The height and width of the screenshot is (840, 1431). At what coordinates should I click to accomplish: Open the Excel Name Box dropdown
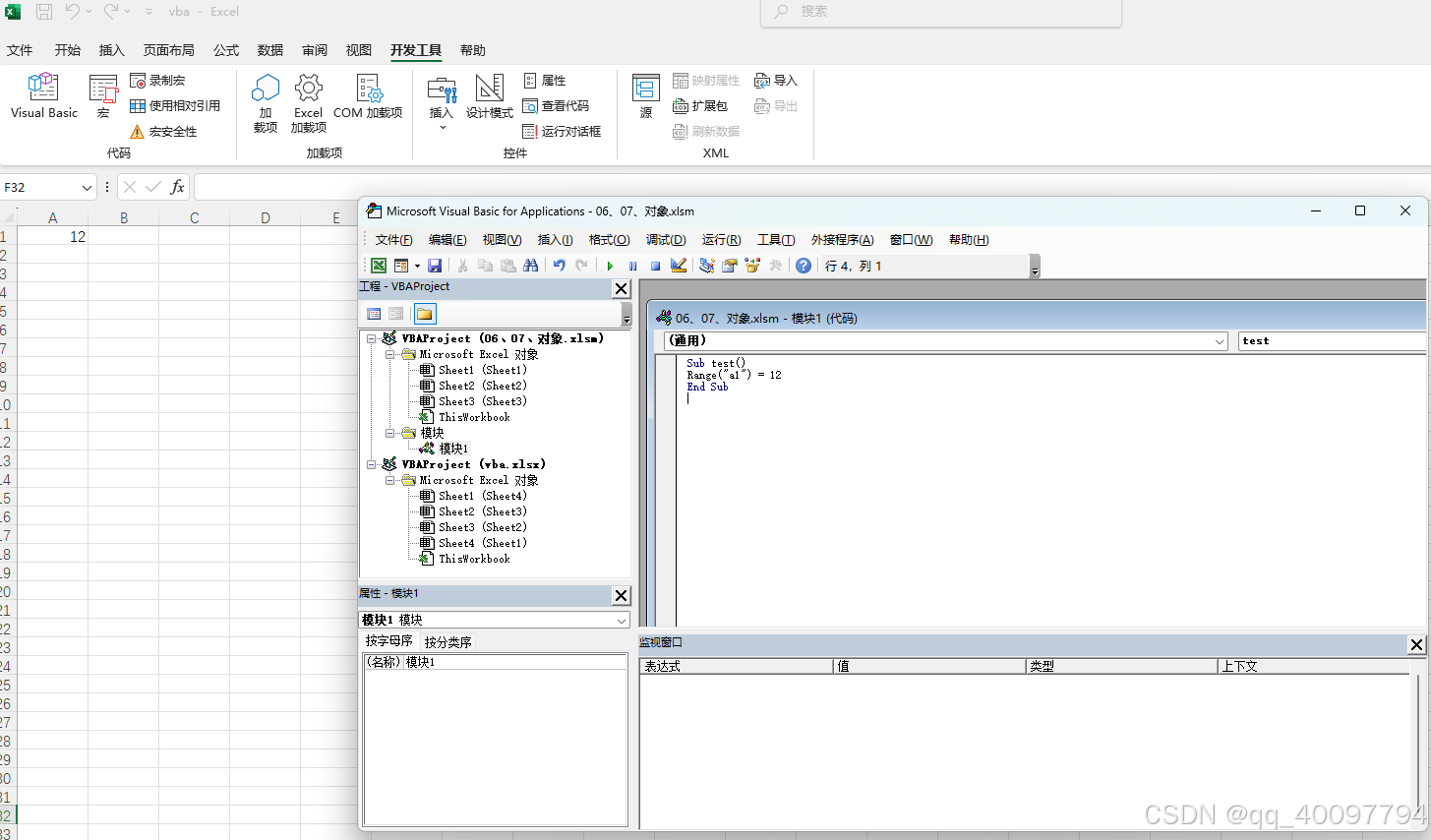[87, 187]
